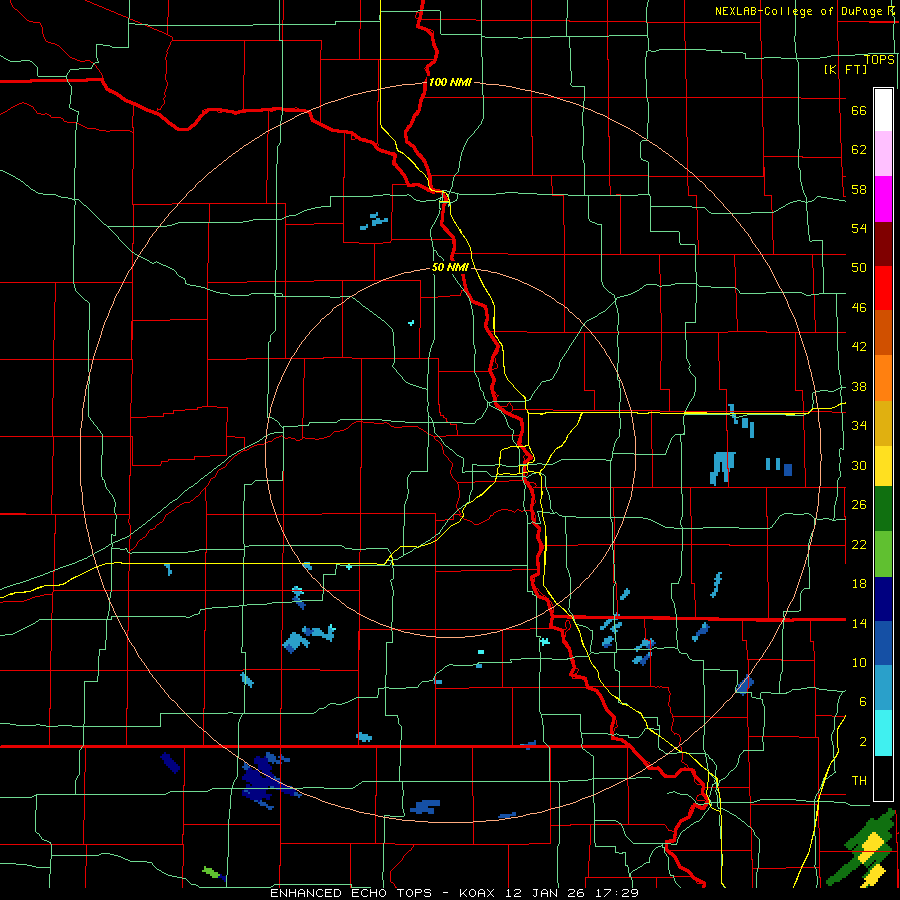Screen dimensions: 900x900
Task: Click legend value 62
Action: coord(859,150)
